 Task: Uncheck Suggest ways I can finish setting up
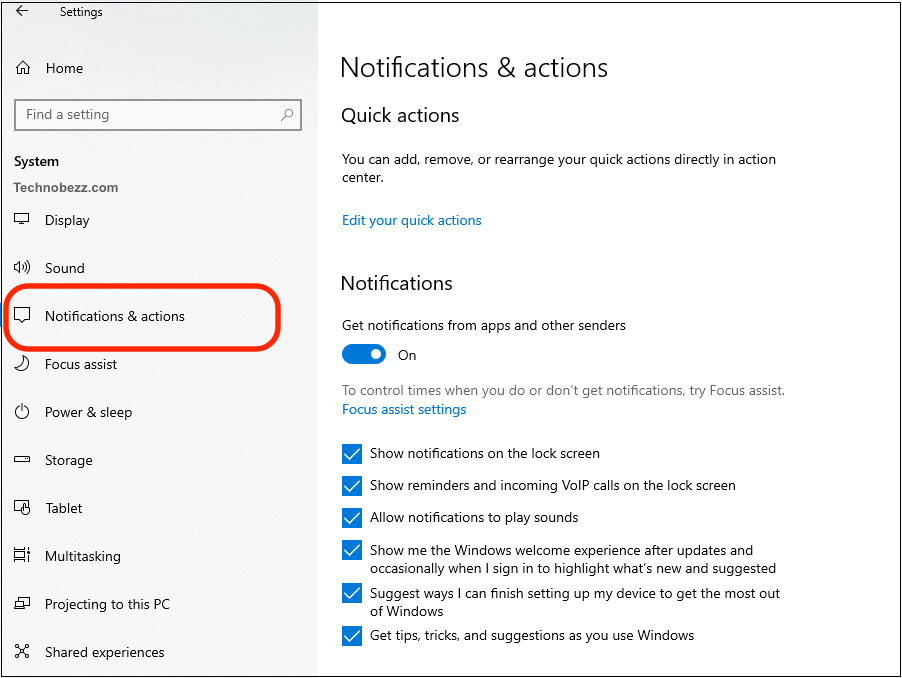[351, 593]
